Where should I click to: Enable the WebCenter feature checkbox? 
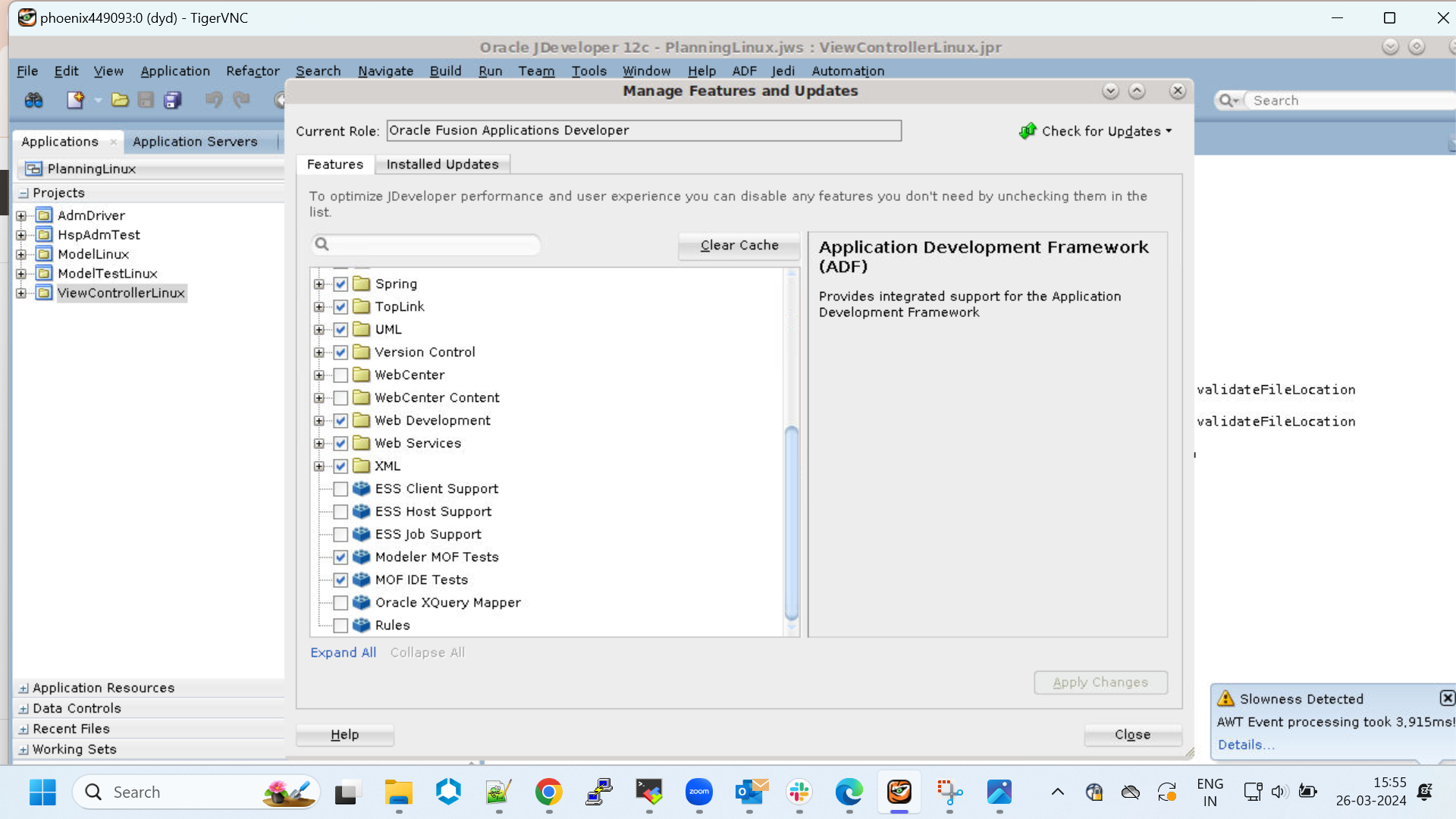point(340,375)
